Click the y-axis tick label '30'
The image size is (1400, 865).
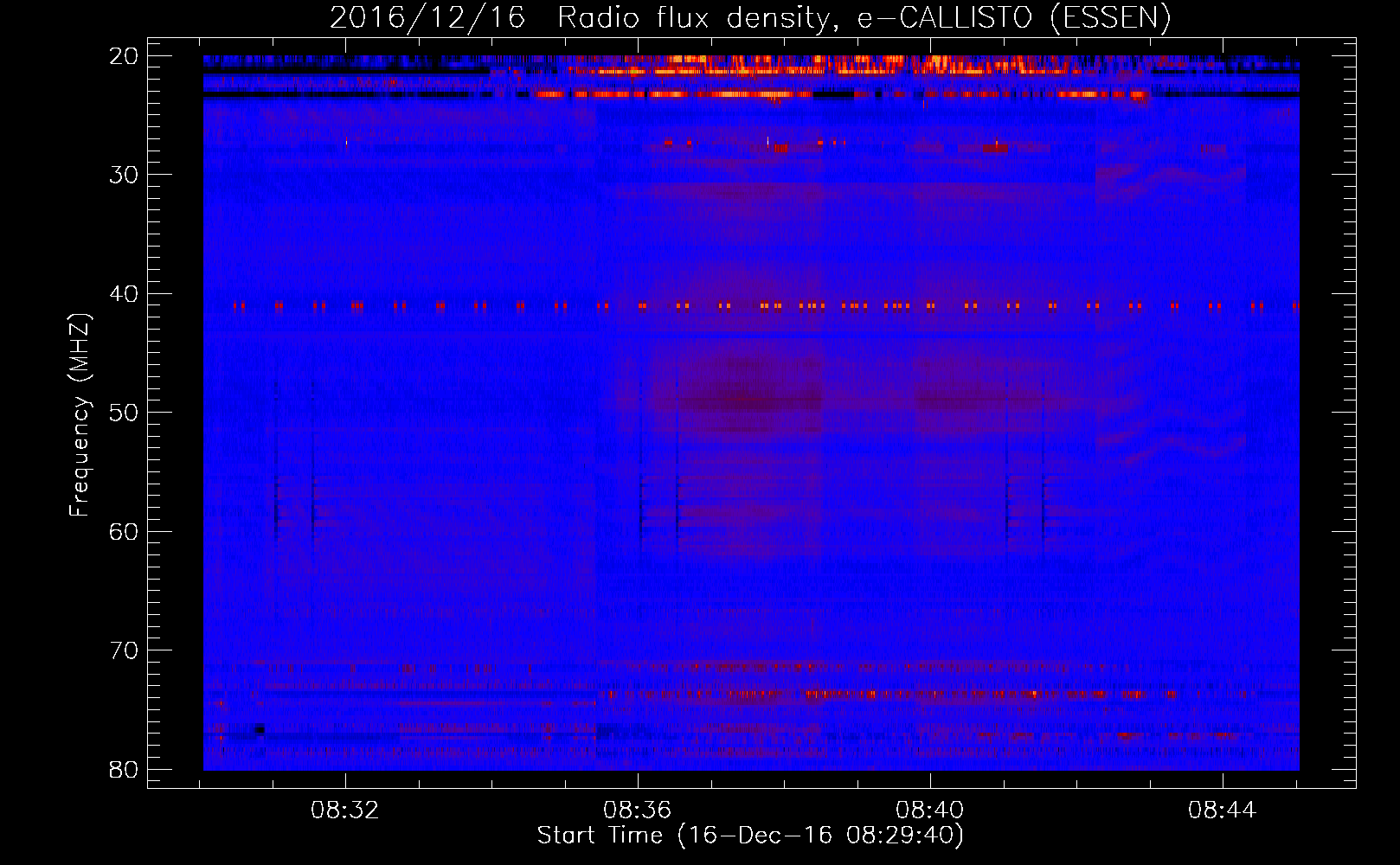click(125, 175)
